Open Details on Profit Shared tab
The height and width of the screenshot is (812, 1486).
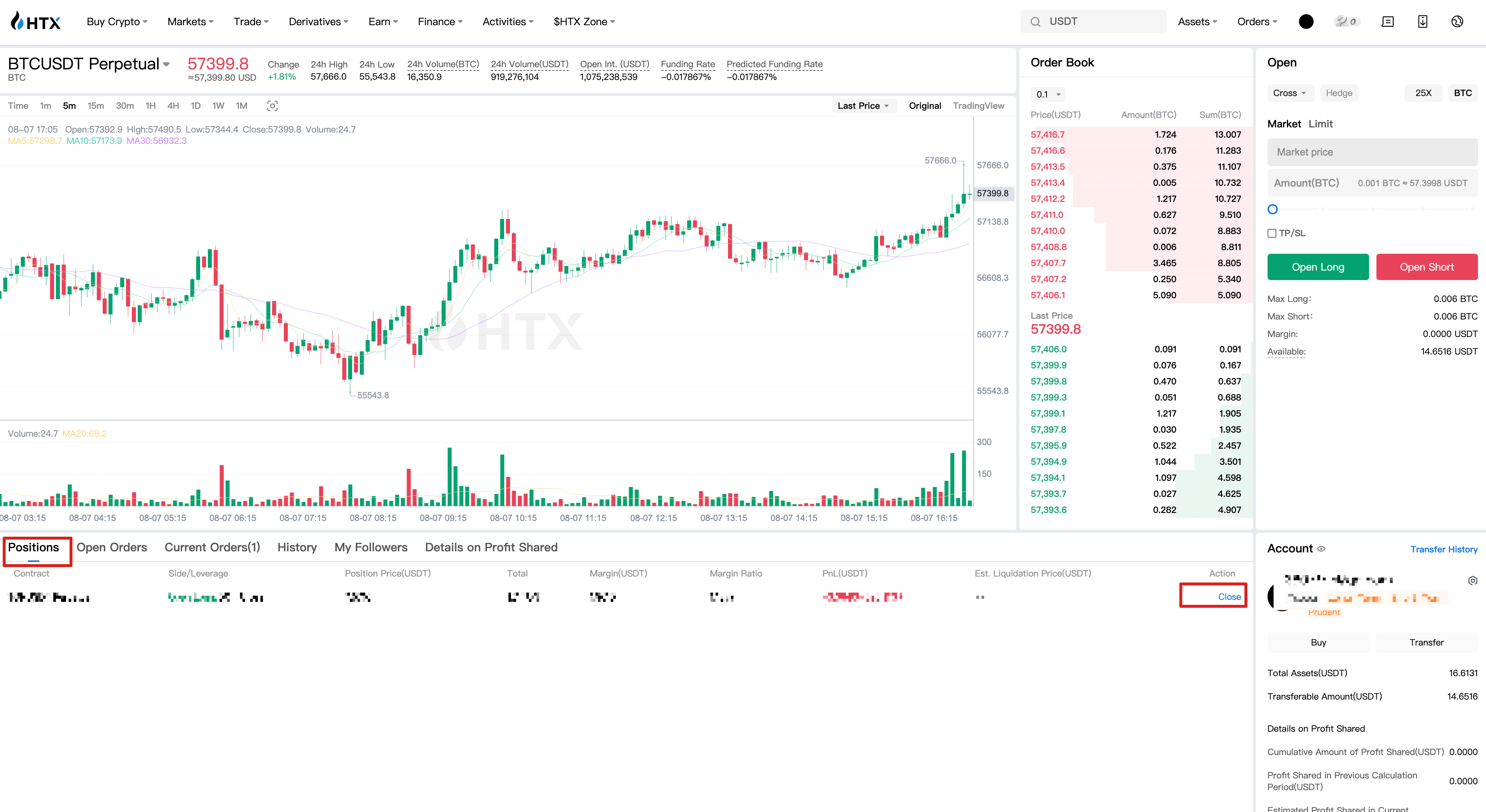tap(491, 547)
